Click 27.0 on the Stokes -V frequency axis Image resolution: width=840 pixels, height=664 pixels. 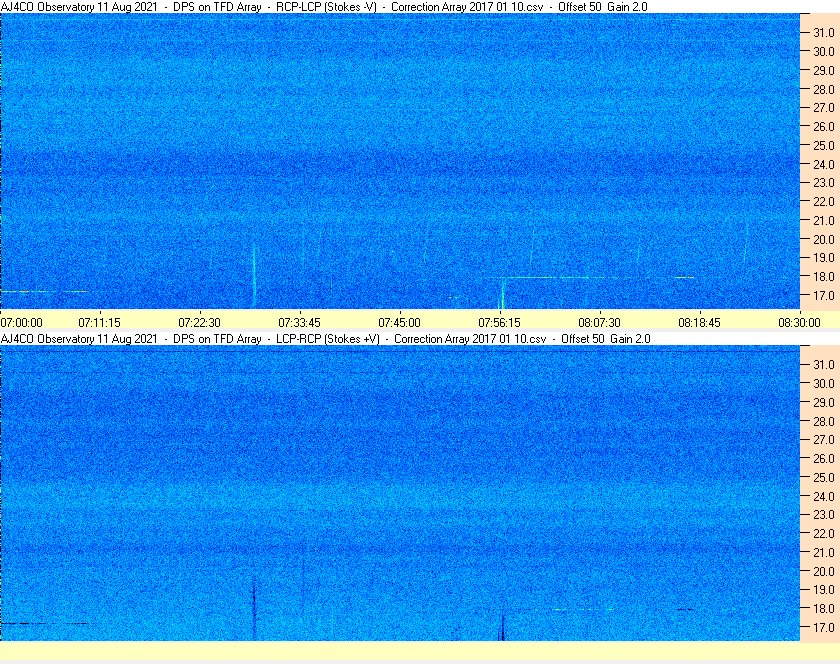click(824, 108)
